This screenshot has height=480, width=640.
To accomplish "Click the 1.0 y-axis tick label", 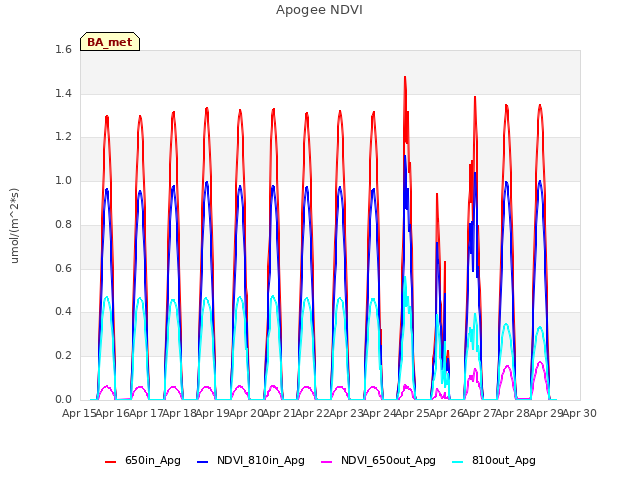I will pos(63,180).
